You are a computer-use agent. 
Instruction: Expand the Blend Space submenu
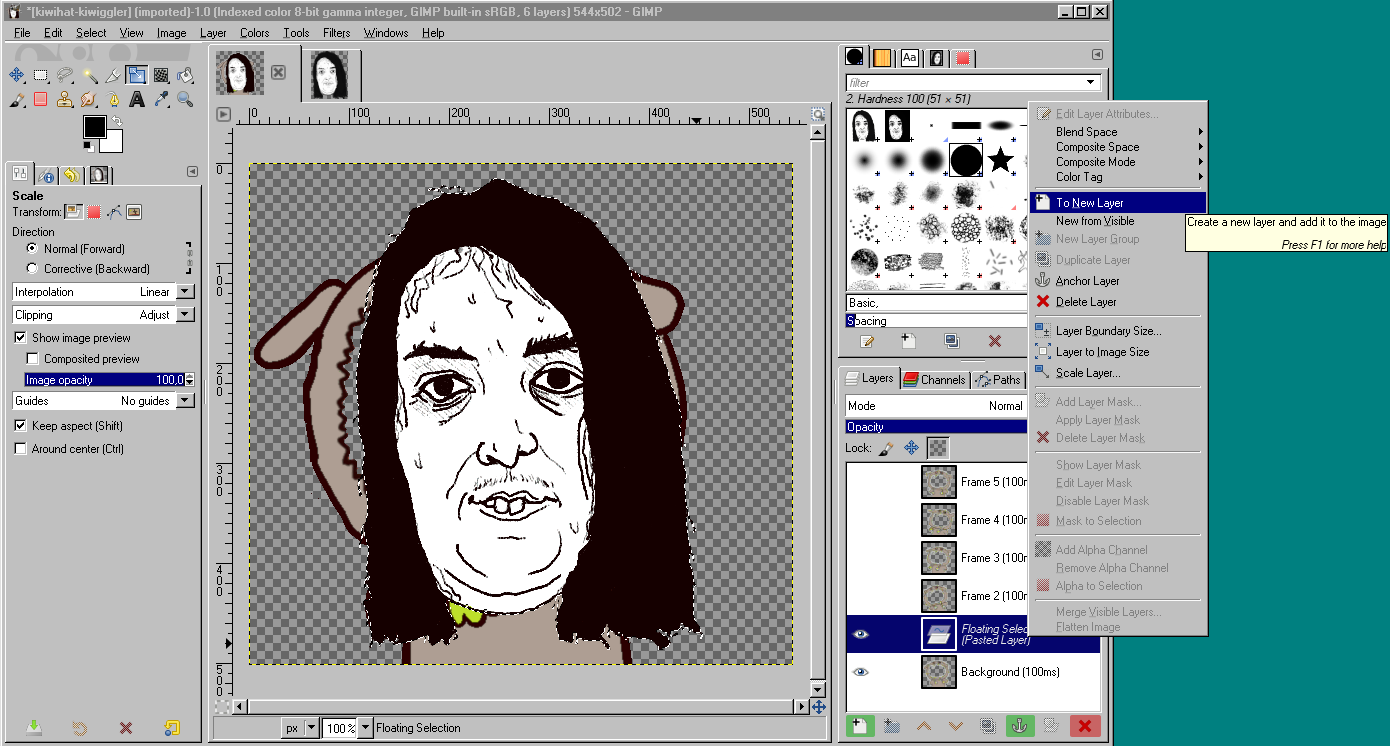tap(1118, 132)
